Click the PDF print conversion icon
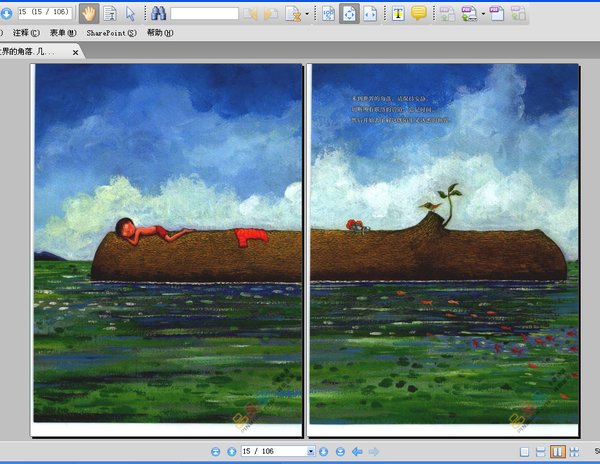The height and width of the screenshot is (464, 600). [469, 14]
